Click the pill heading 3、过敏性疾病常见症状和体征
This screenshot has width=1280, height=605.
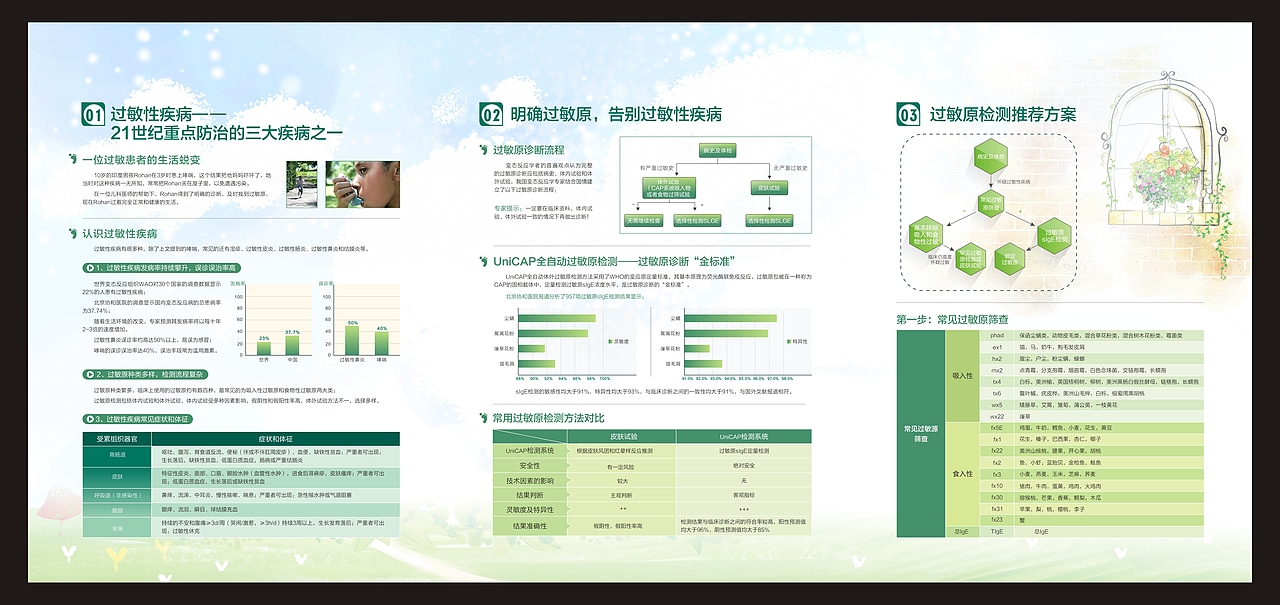point(137,418)
